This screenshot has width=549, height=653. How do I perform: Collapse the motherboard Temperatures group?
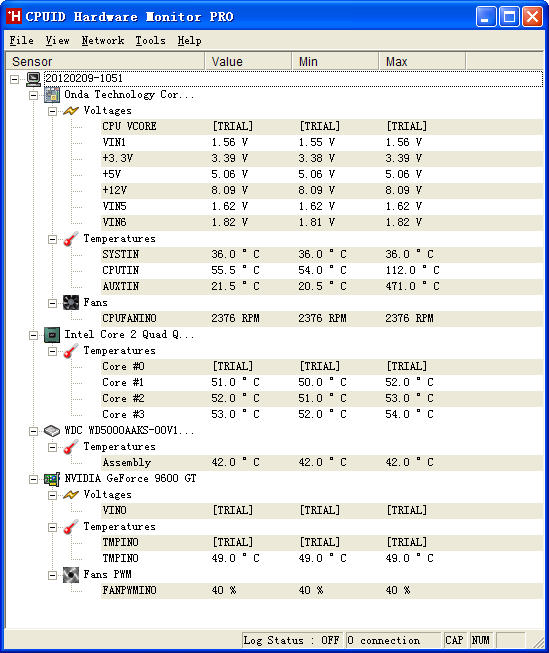coord(52,239)
